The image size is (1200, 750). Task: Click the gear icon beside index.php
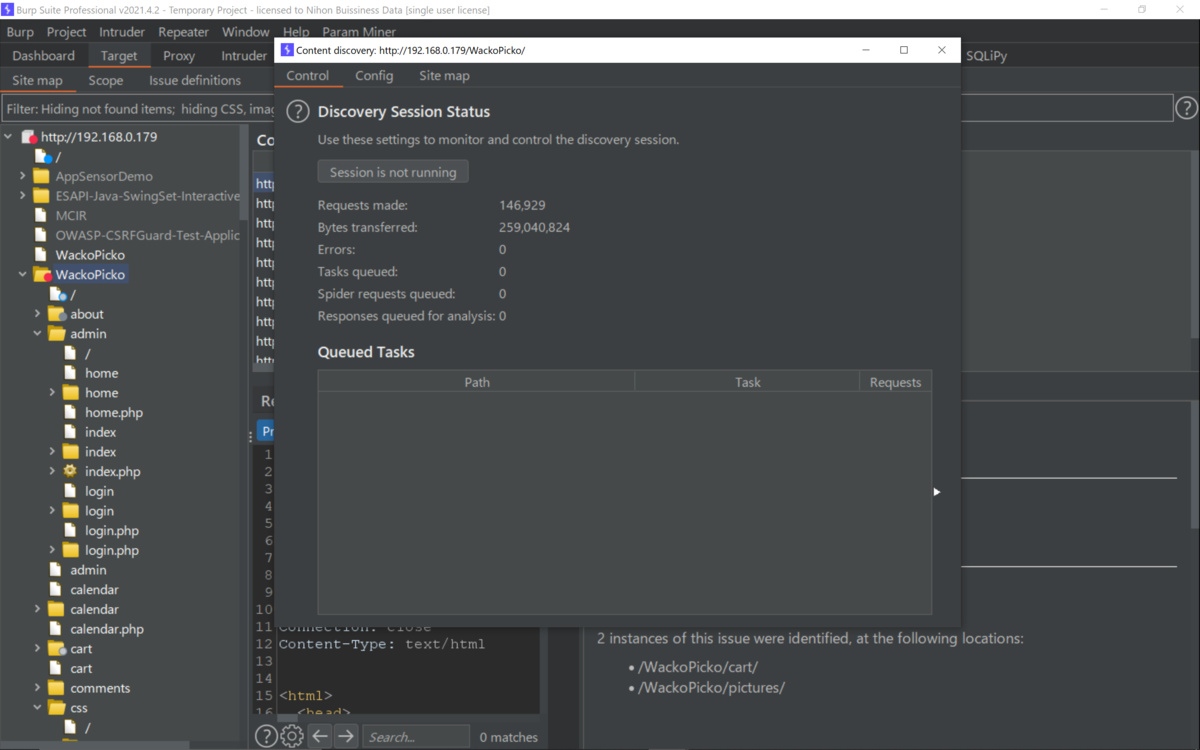tap(70, 471)
